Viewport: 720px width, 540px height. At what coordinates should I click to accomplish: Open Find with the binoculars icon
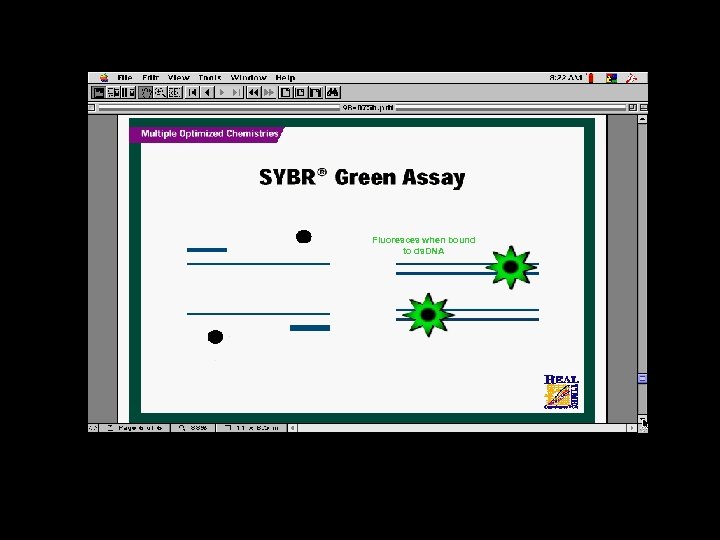[x=332, y=92]
